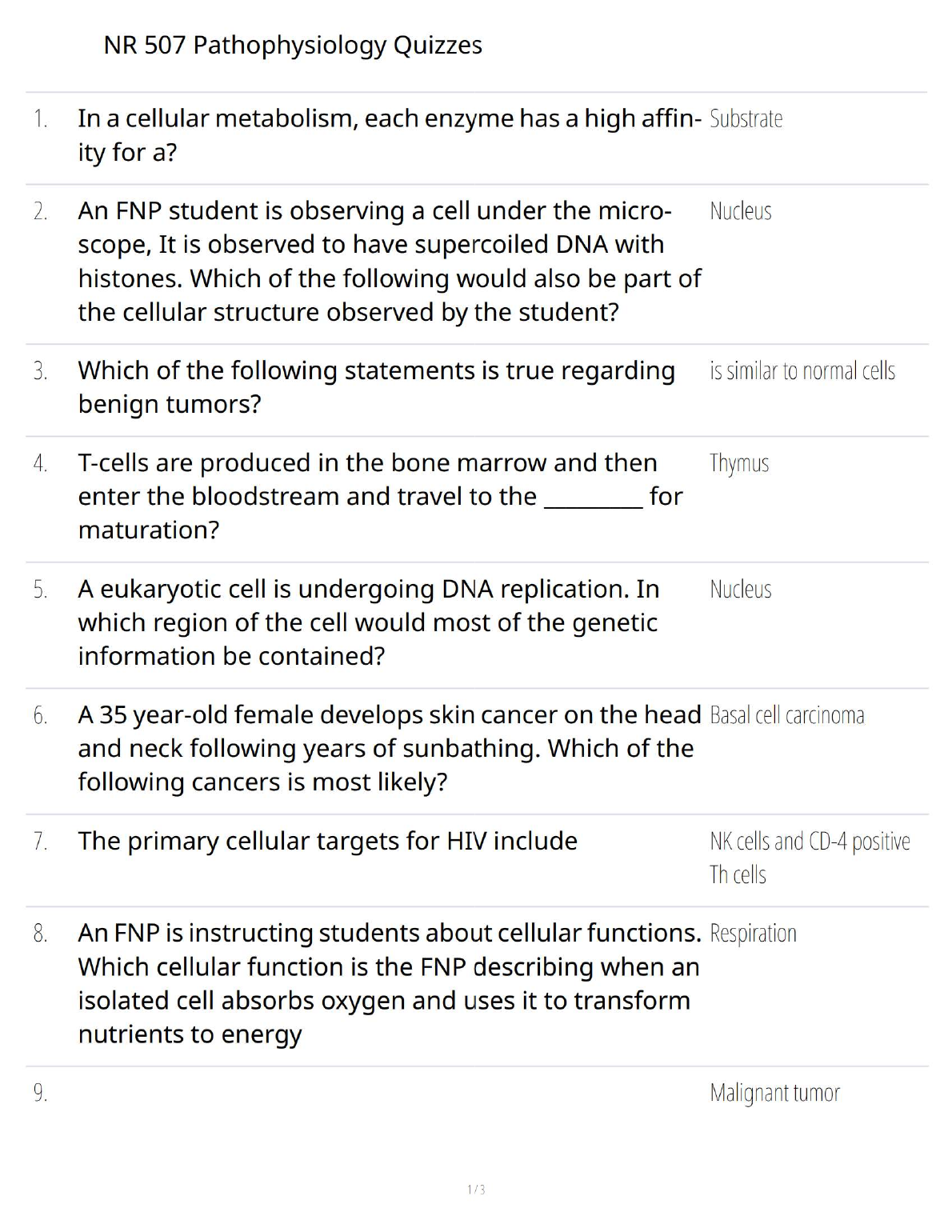Select the "Thymus" answer

738,464
